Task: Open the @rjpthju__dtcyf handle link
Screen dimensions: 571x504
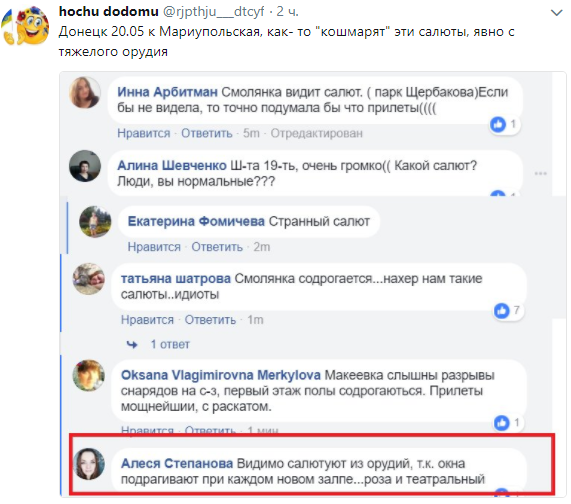Action: pos(213,12)
